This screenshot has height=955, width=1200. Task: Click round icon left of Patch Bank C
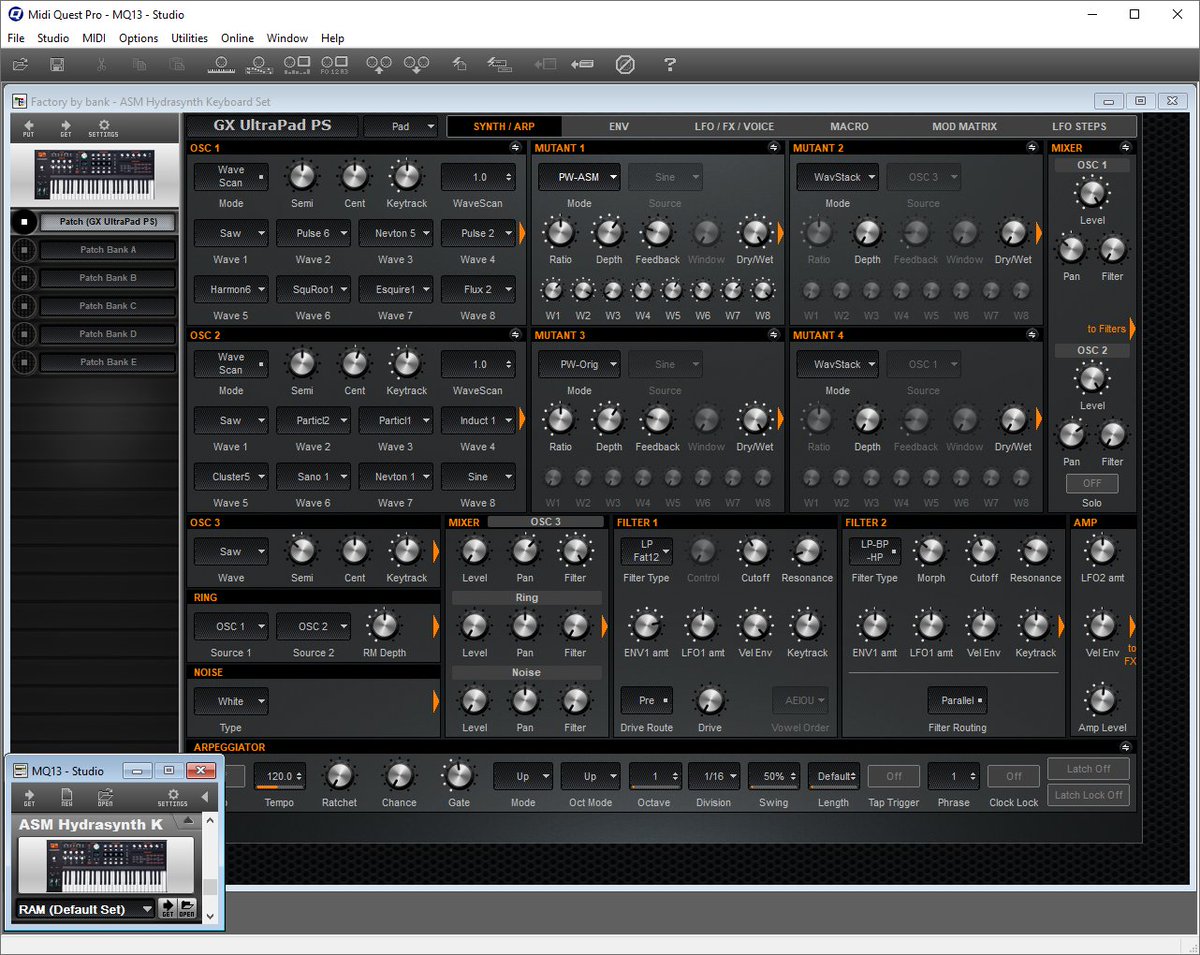click(x=23, y=306)
